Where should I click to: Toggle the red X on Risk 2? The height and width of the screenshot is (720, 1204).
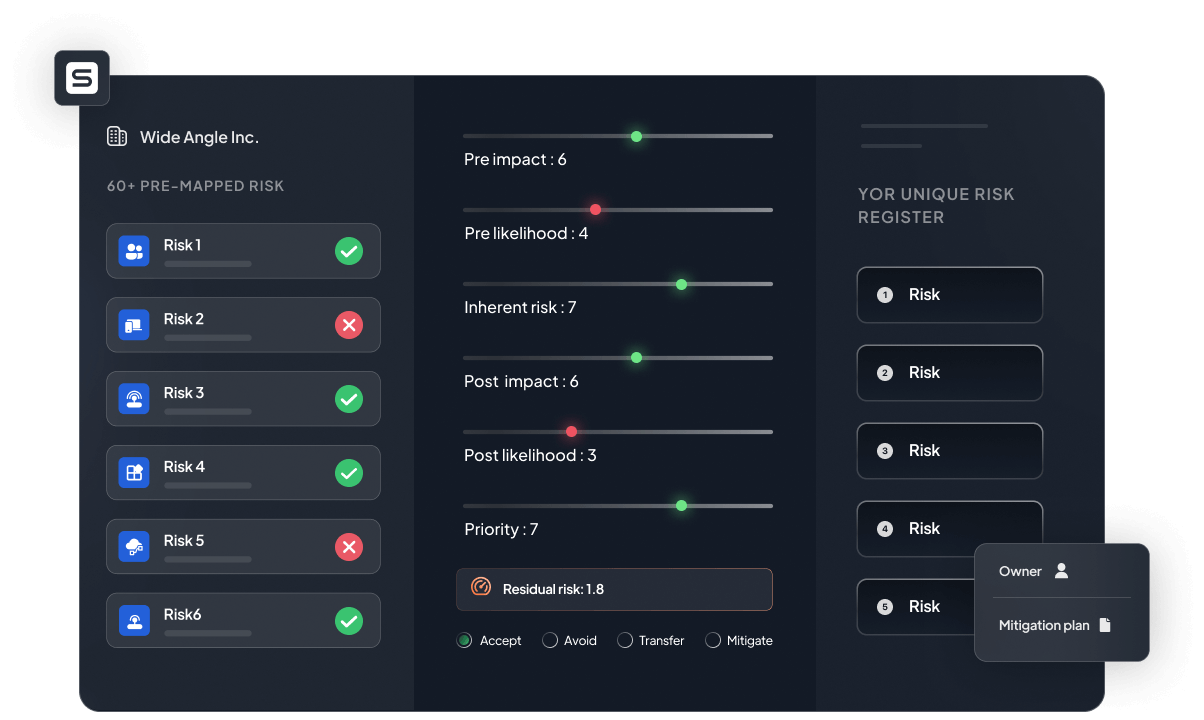coord(348,325)
